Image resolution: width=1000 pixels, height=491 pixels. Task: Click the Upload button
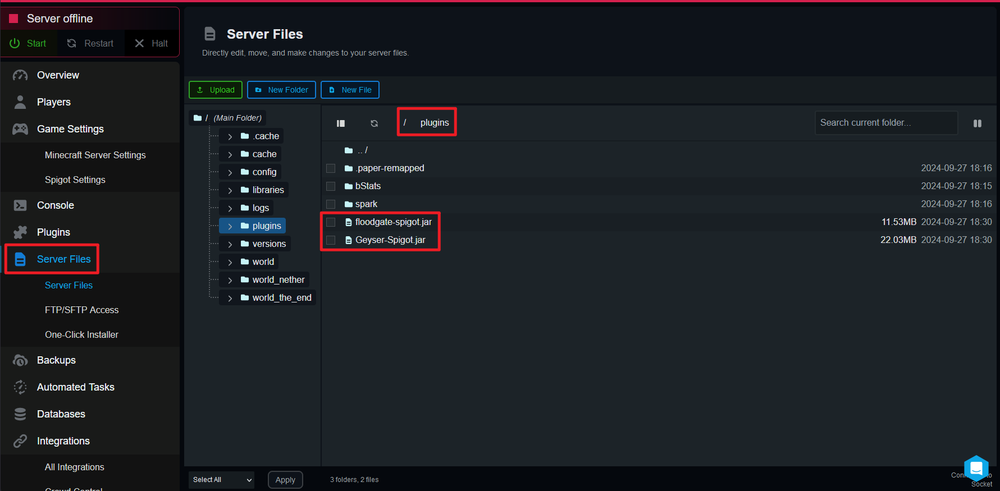214,90
